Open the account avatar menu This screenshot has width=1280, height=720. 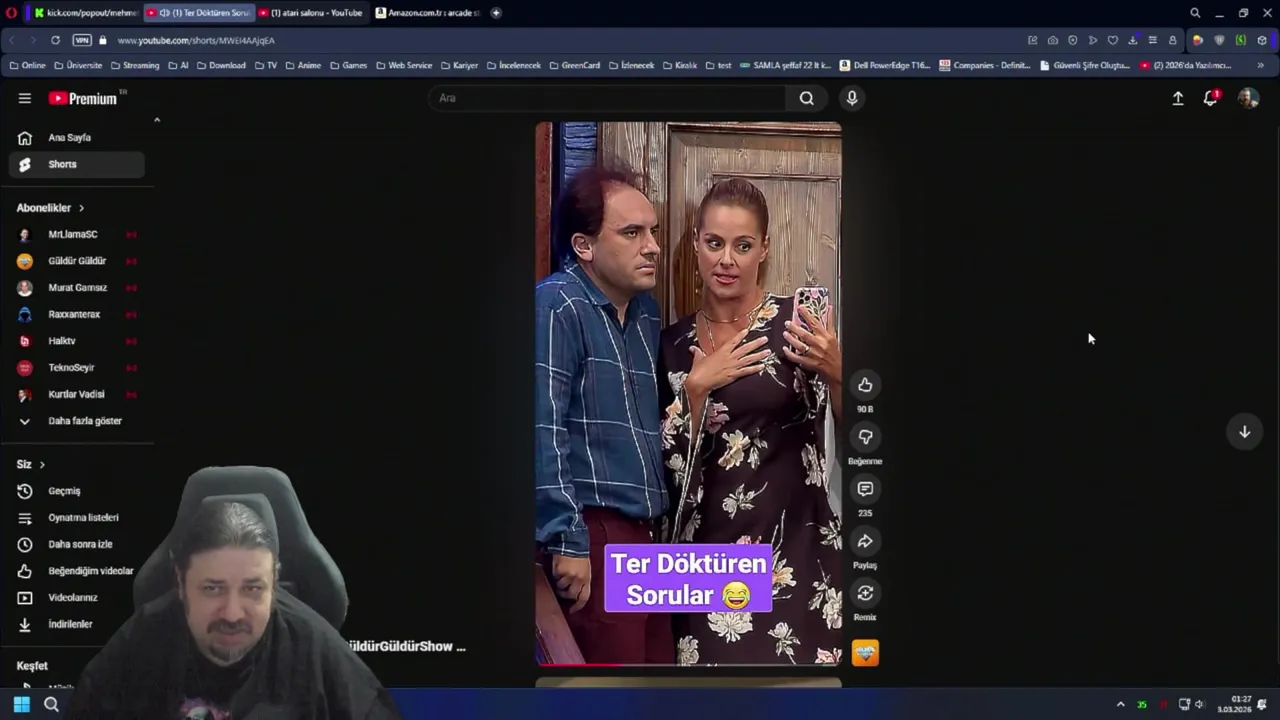click(1248, 98)
